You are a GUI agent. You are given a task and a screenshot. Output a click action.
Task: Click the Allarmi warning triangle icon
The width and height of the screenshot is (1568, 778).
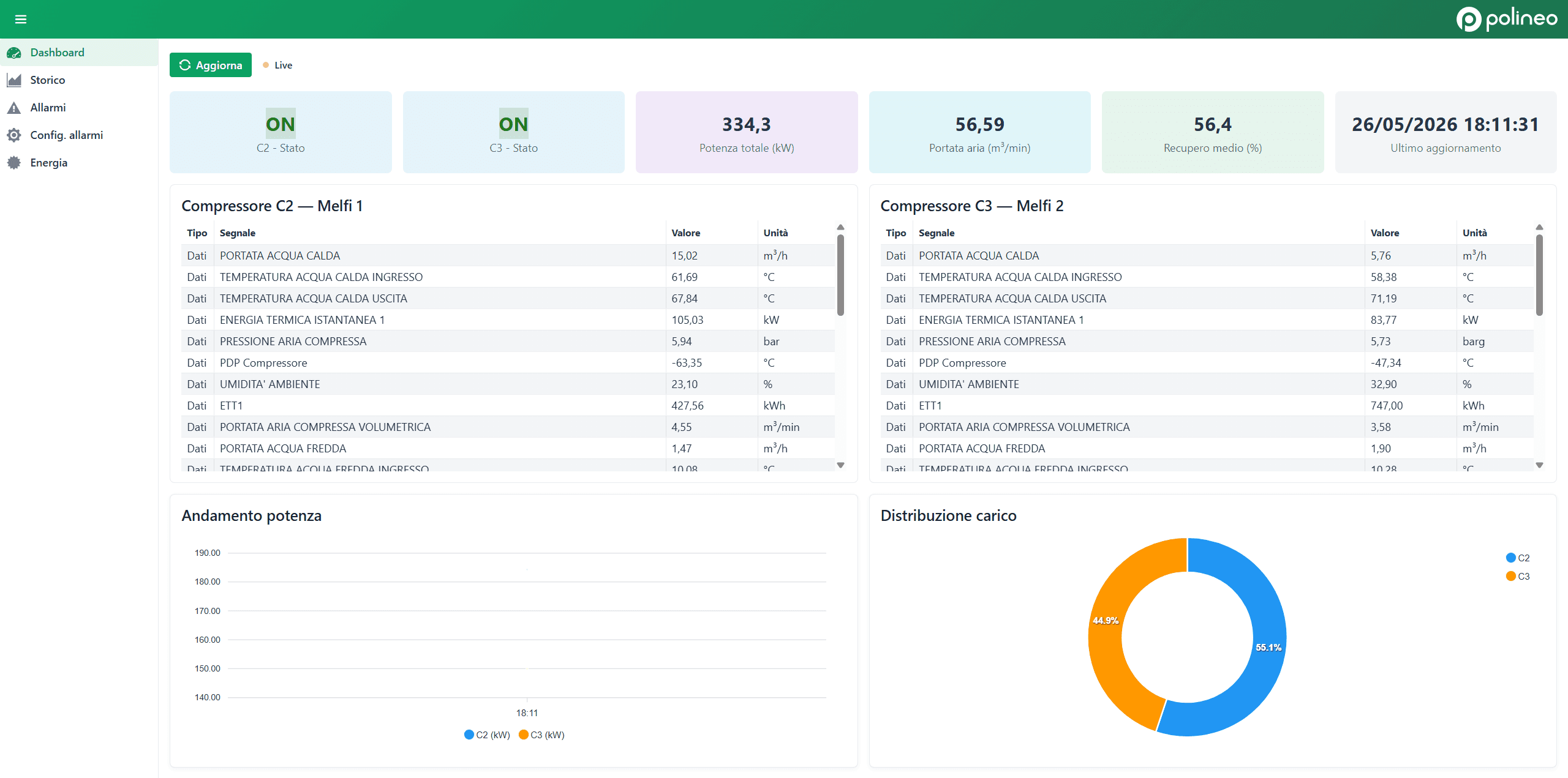coord(14,108)
